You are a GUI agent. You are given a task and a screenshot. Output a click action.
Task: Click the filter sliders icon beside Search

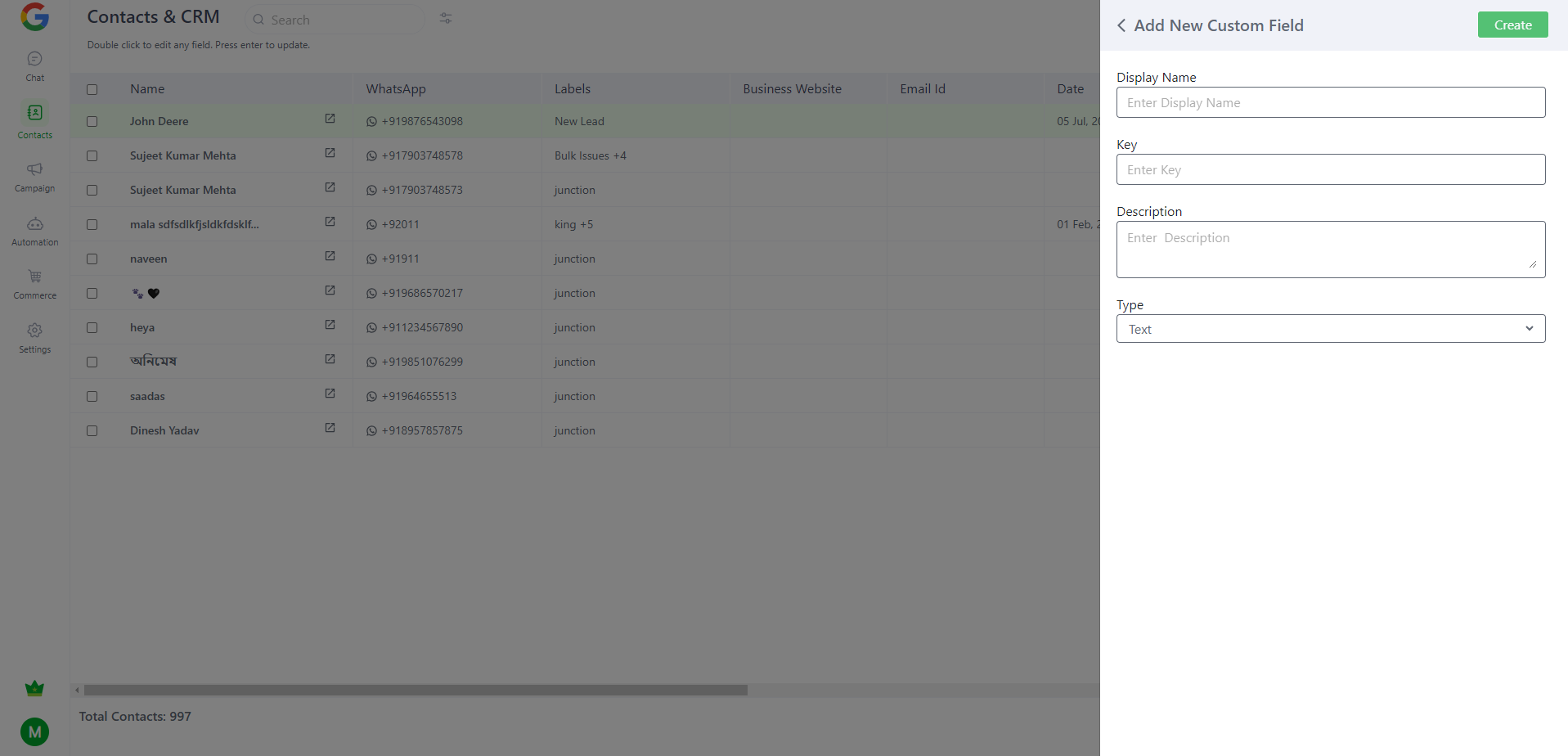click(446, 18)
